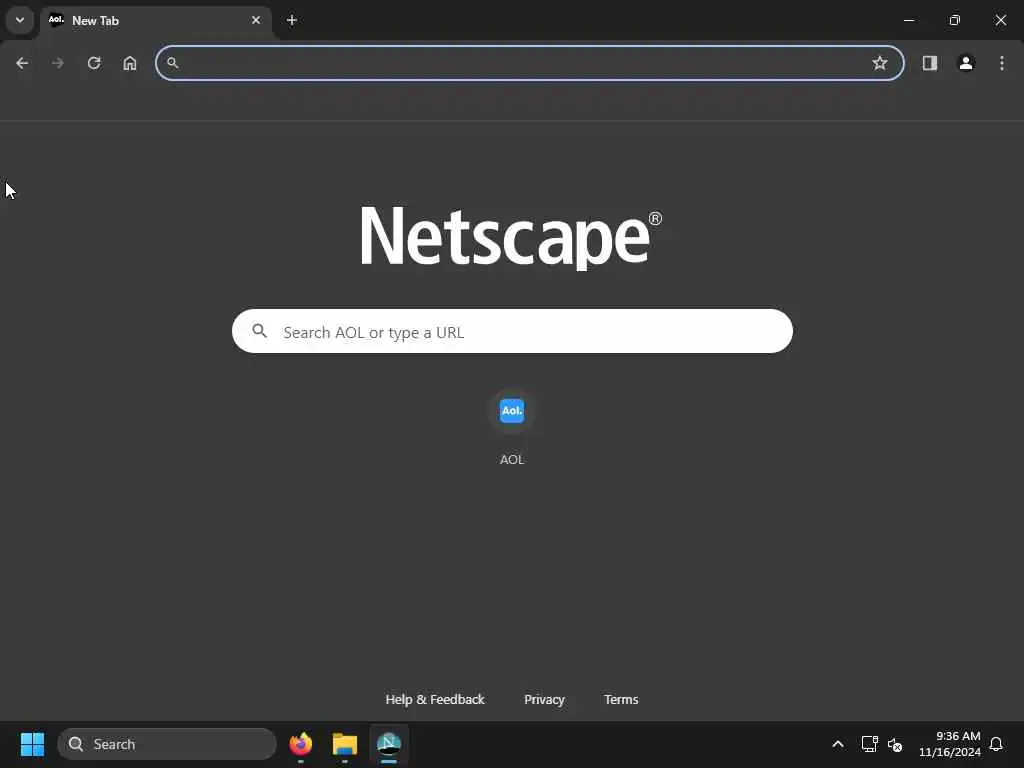
Task: Restore down the browser window
Action: click(x=955, y=20)
